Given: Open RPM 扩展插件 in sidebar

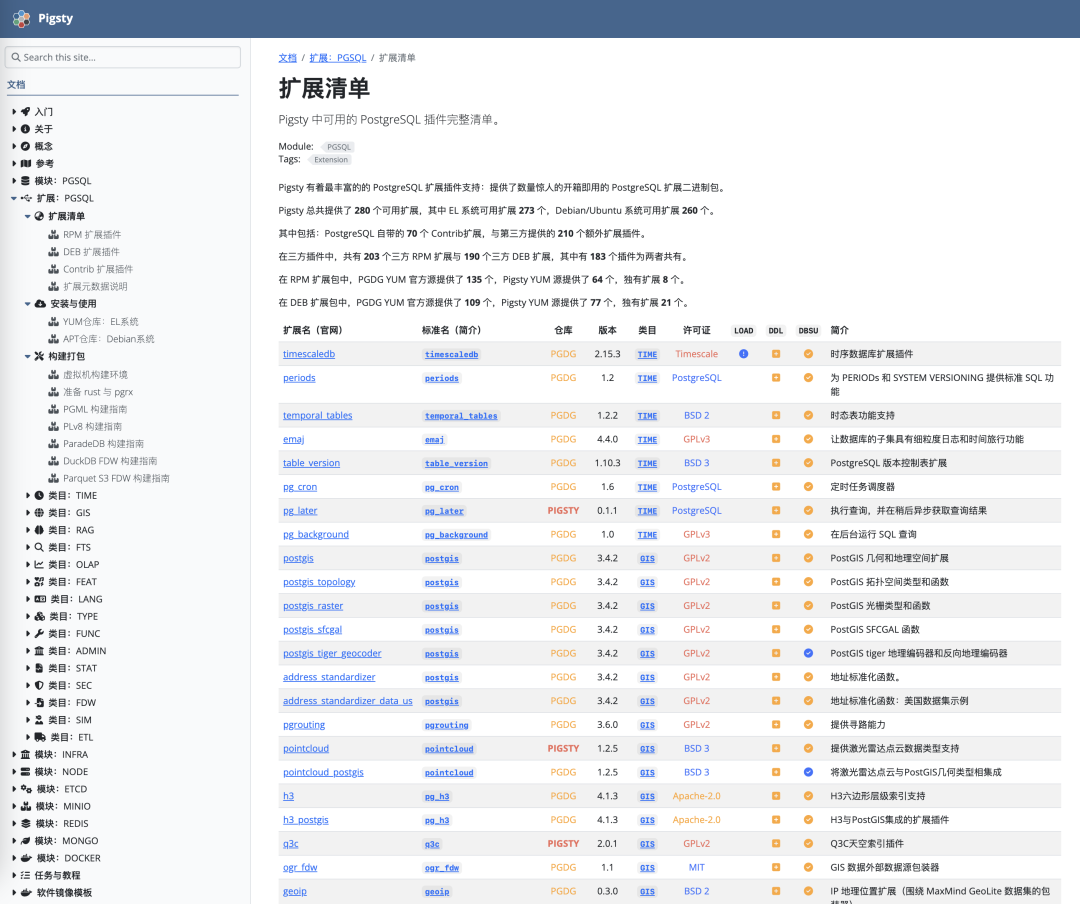Looking at the screenshot, I should [92, 234].
